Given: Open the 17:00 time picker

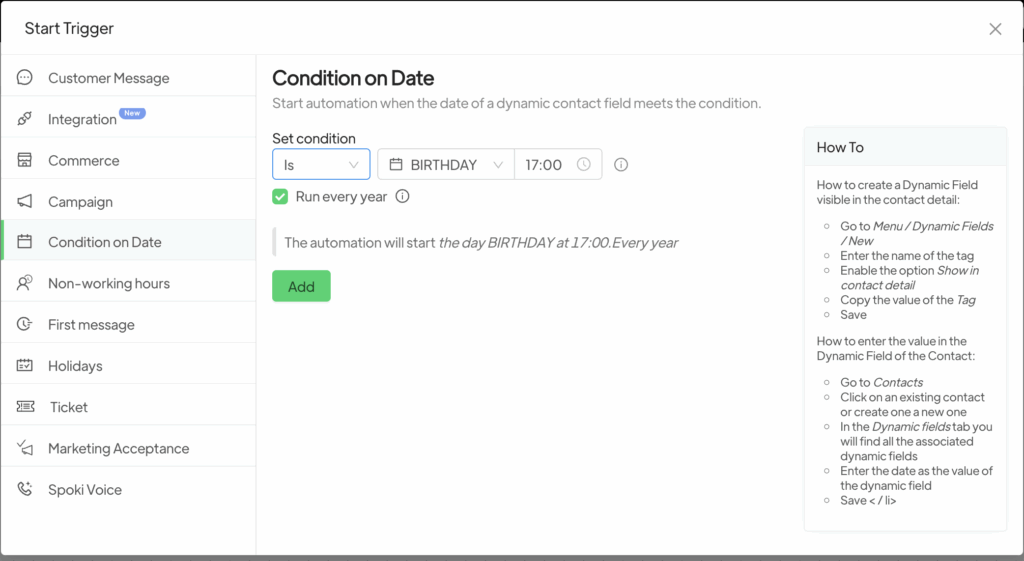Looking at the screenshot, I should click(558, 165).
